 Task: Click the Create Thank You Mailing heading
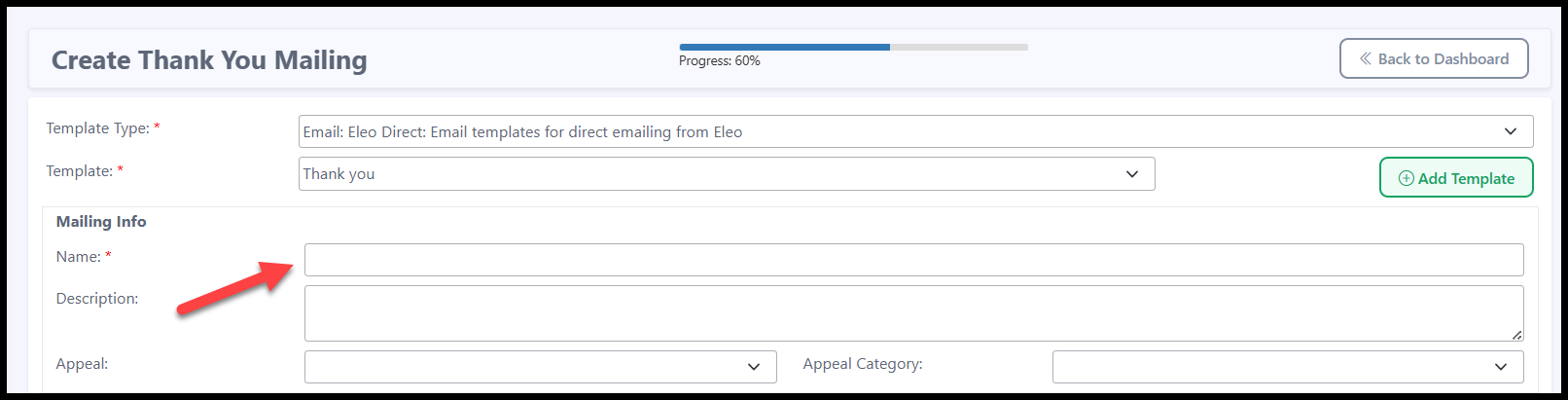(x=209, y=60)
